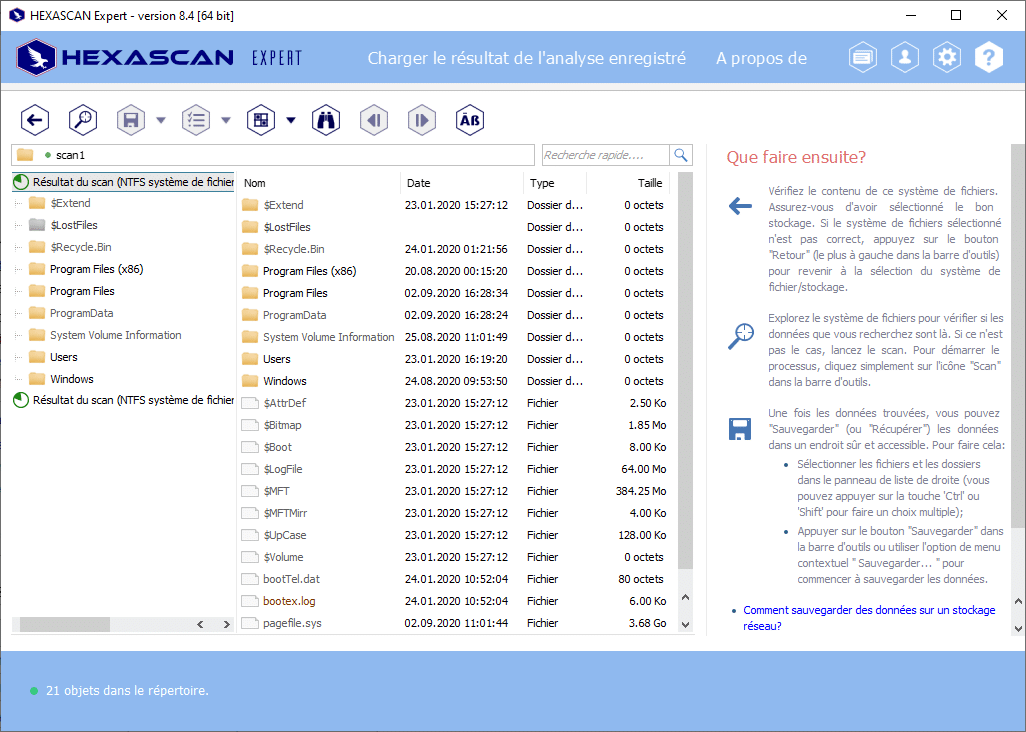The height and width of the screenshot is (732, 1026).
Task: Click the file list scroll down arrow
Action: (x=685, y=625)
